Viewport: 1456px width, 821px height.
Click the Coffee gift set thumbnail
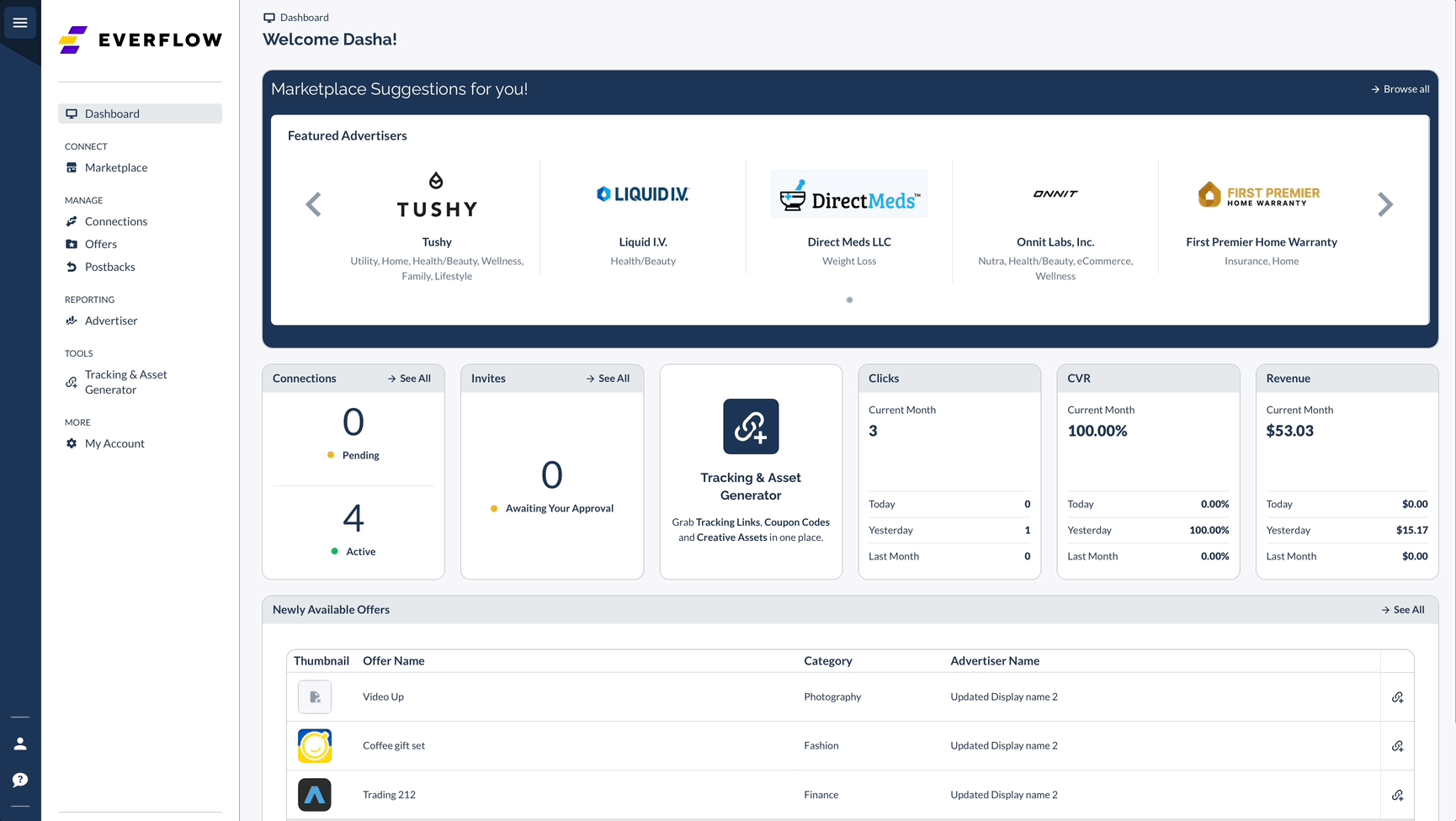tap(314, 746)
